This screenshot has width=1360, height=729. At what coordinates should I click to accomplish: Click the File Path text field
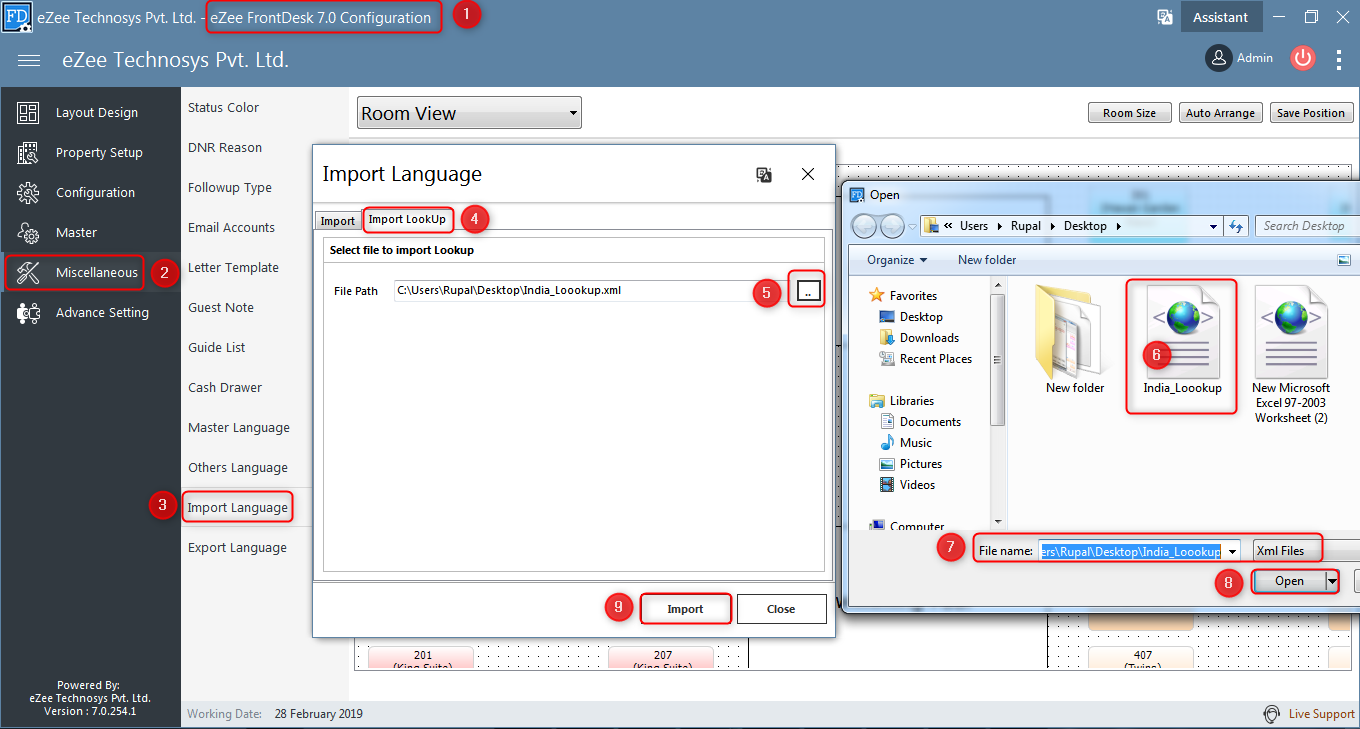590,291
